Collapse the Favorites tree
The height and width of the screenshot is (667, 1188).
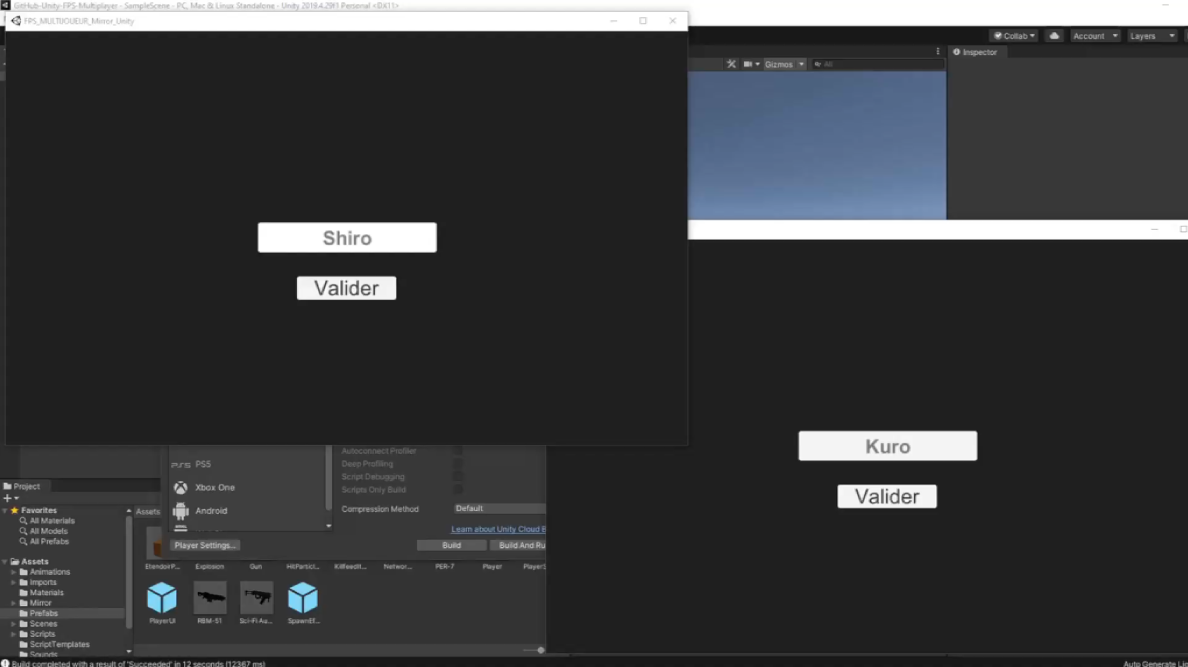5,511
